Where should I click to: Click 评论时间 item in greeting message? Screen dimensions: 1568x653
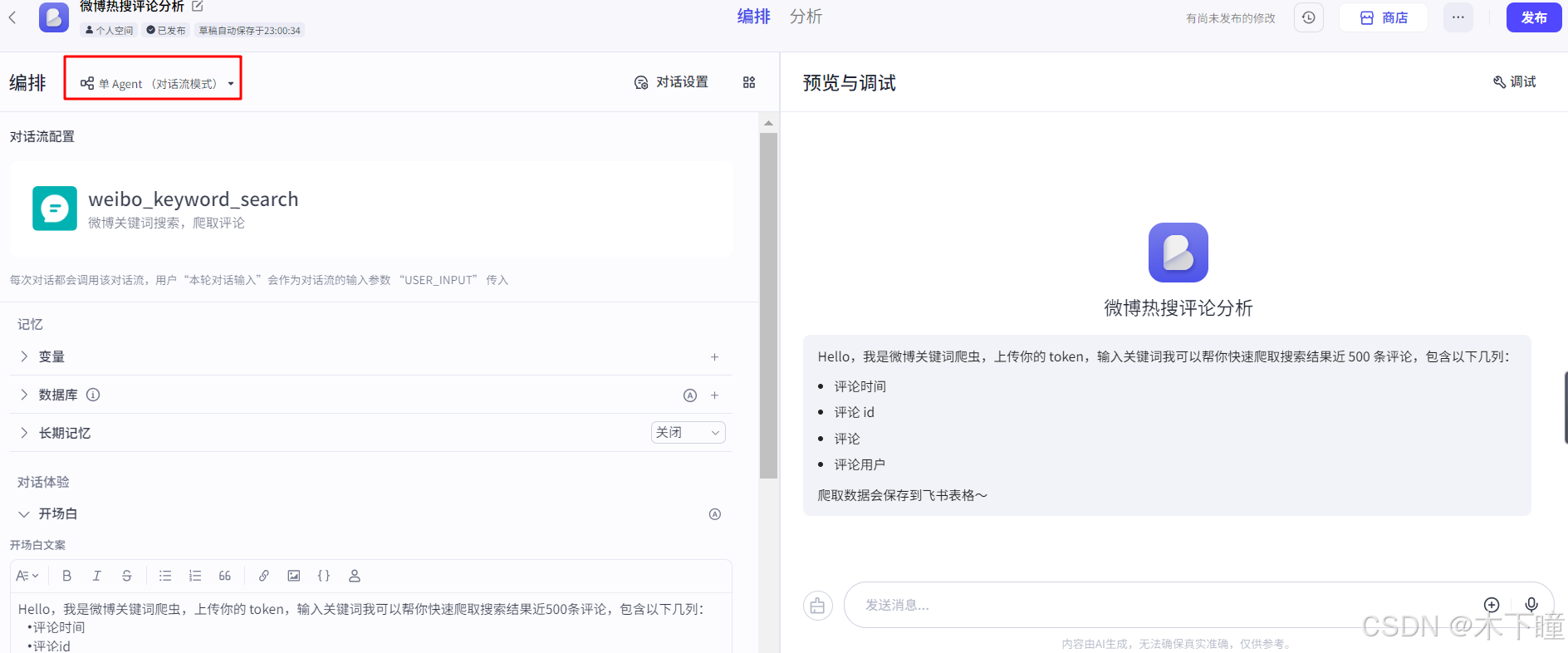point(860,386)
